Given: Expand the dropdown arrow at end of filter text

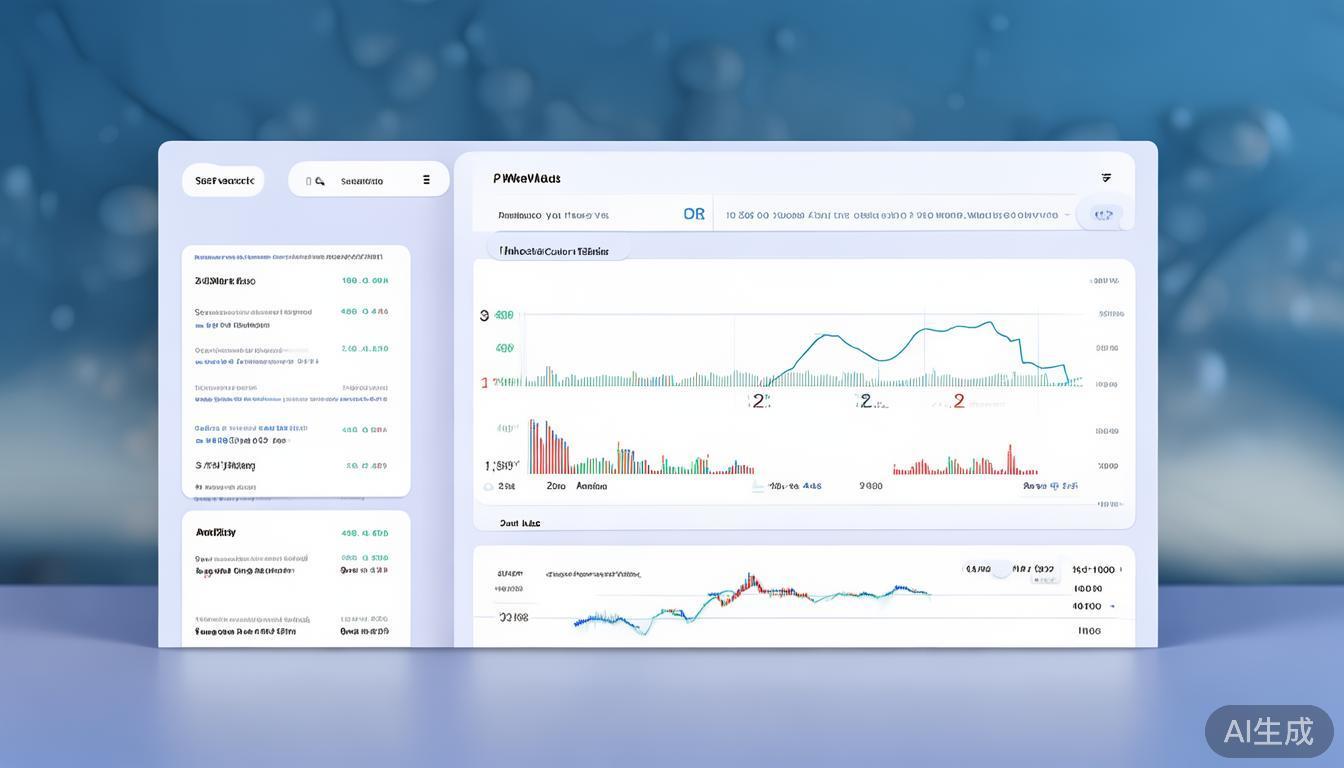Looking at the screenshot, I should [x=1067, y=215].
